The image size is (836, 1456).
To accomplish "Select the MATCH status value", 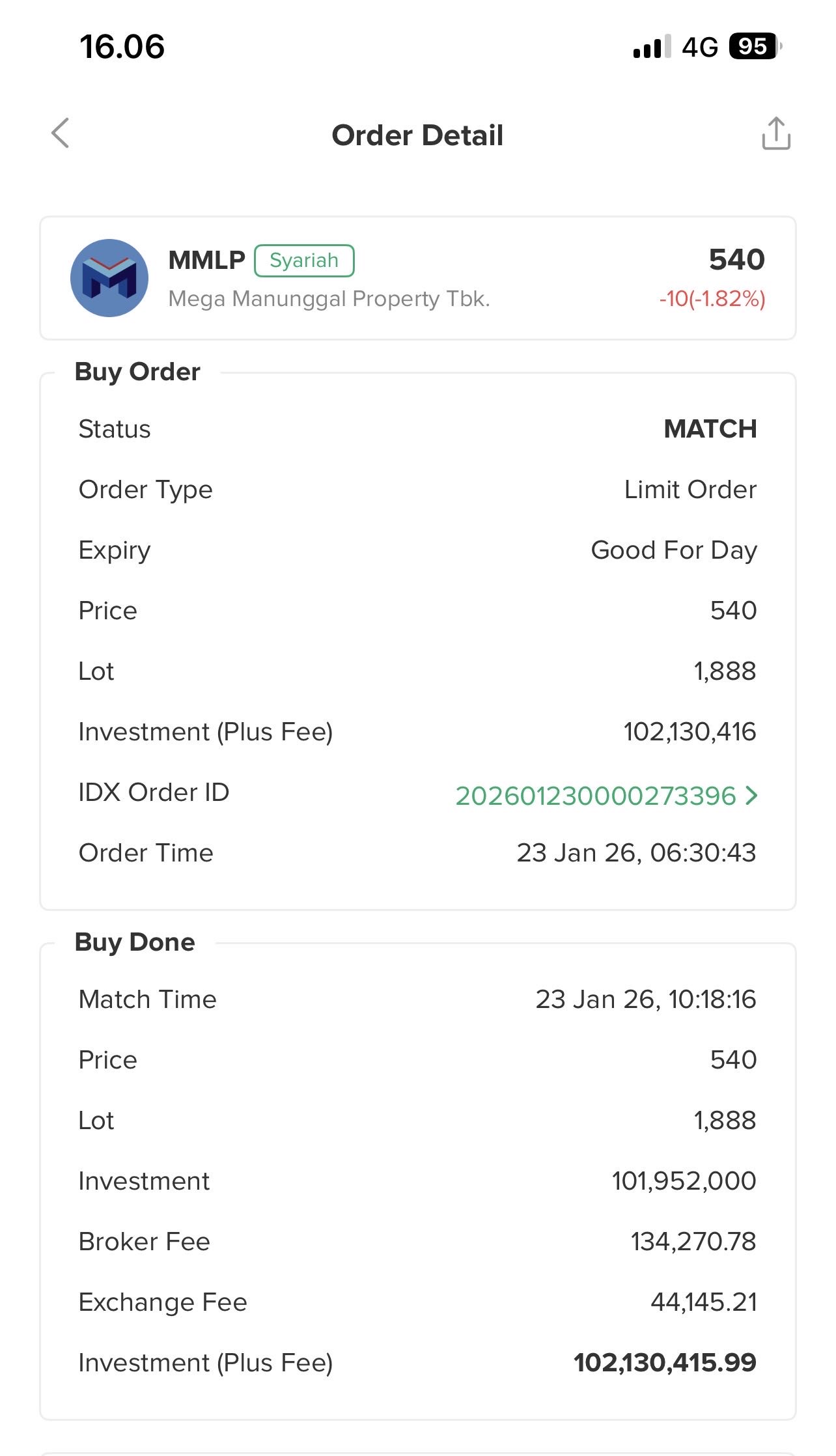I will [710, 429].
